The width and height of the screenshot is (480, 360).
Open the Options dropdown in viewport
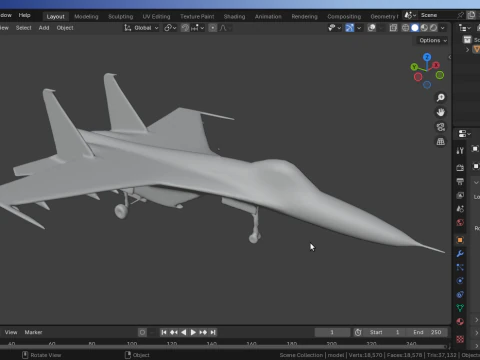433,40
